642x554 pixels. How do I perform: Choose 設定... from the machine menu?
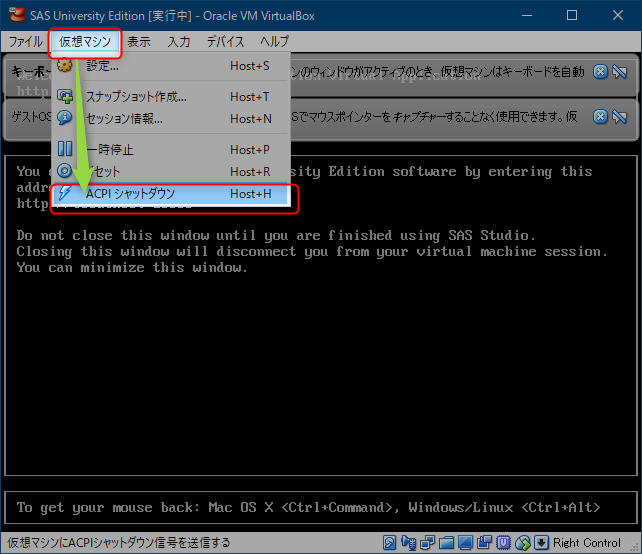point(171,66)
